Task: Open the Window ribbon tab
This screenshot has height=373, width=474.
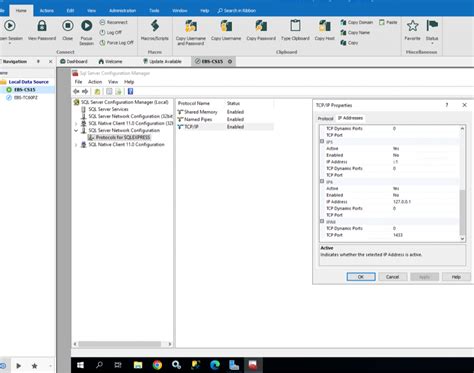Action: (180, 11)
